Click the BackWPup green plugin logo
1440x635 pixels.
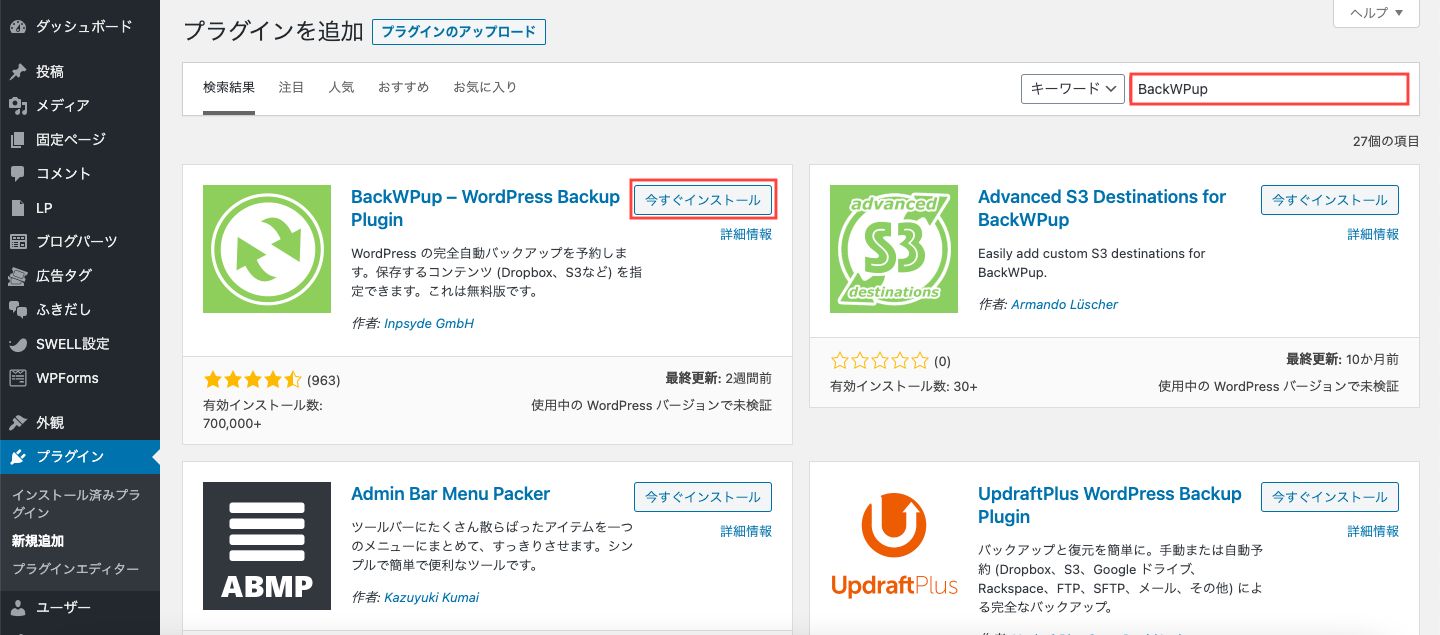point(267,249)
